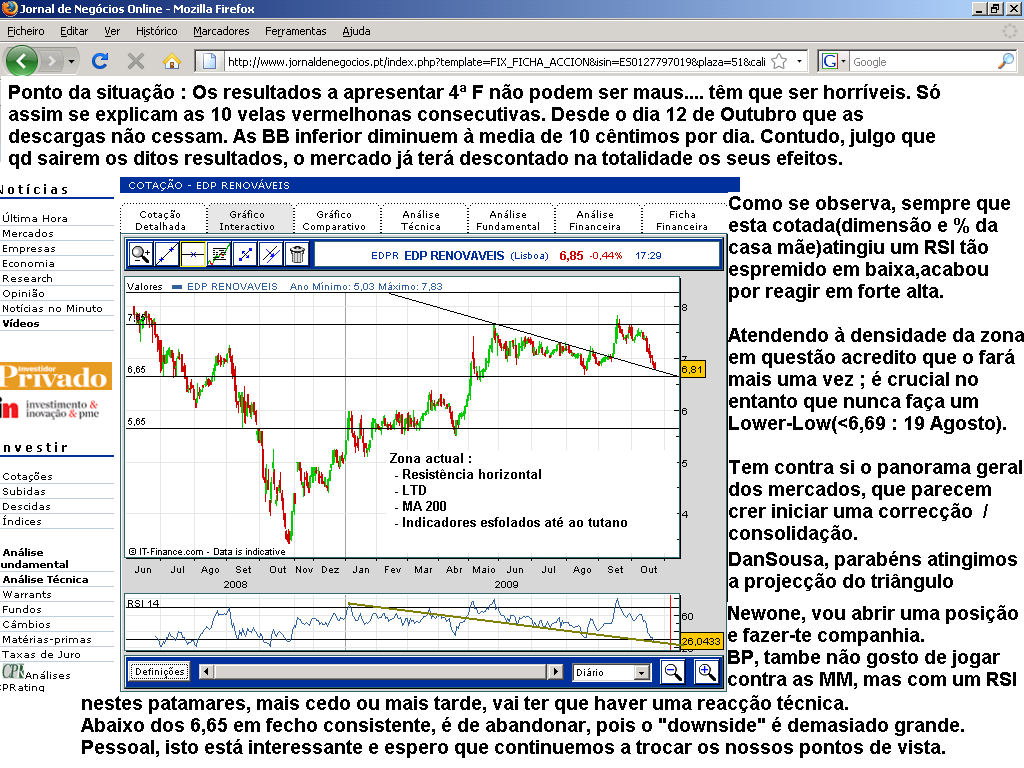Click the Firefox logo in title bar

(x=9, y=8)
